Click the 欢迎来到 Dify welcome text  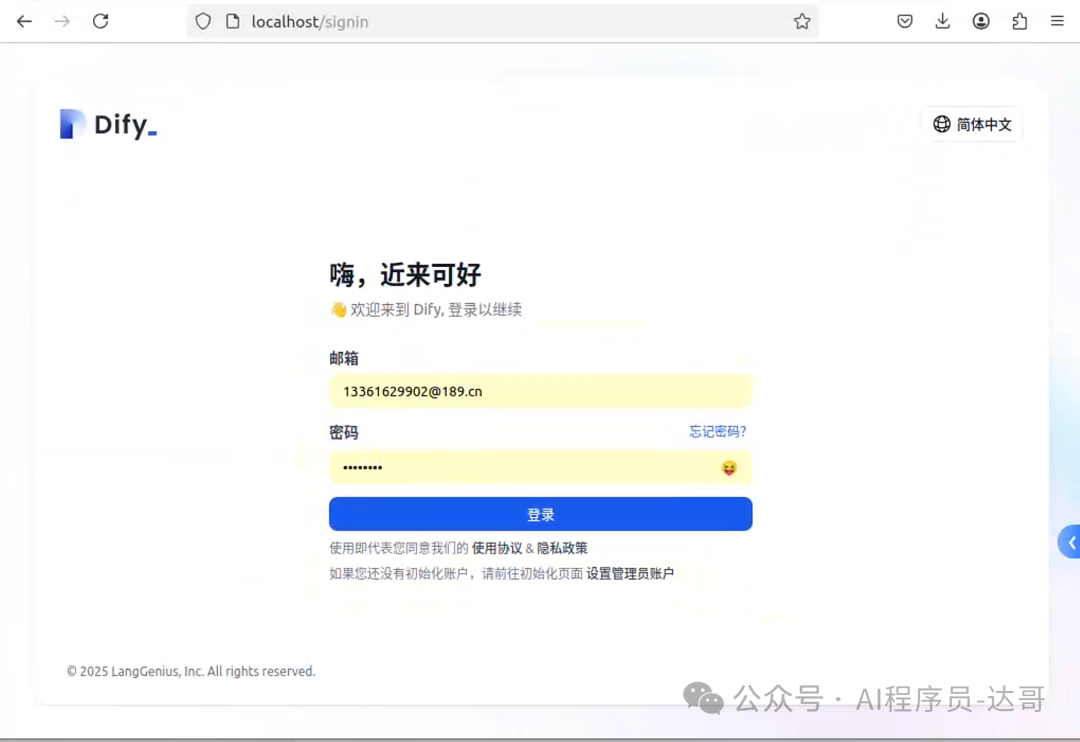pos(426,309)
